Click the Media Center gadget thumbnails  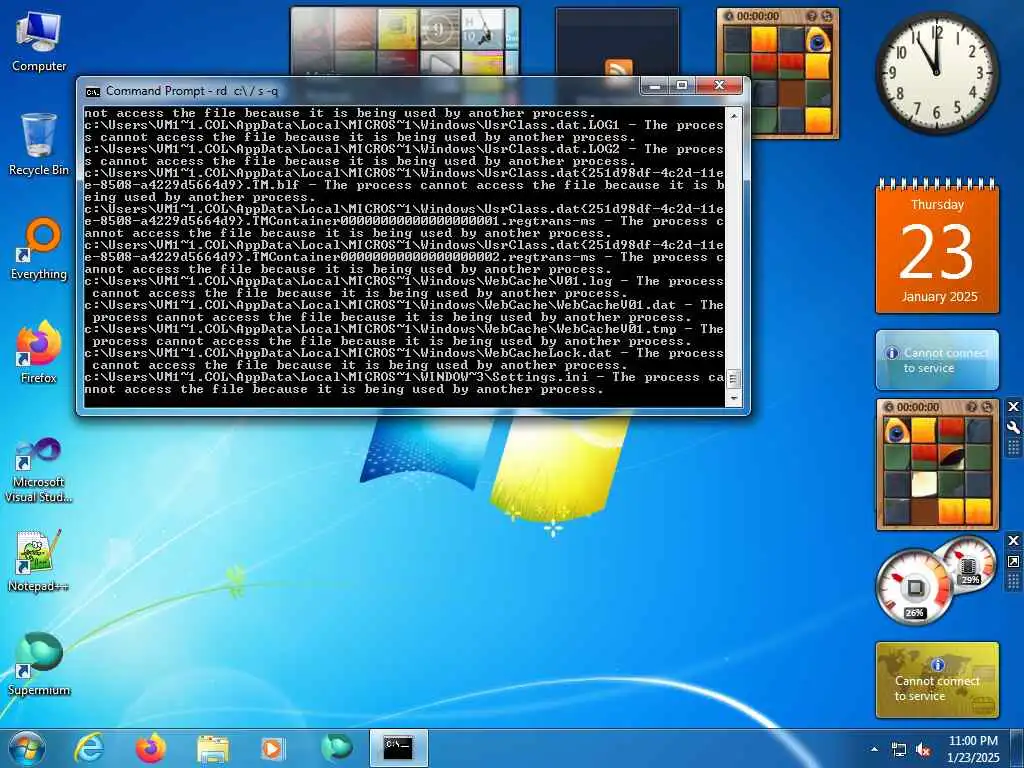405,41
